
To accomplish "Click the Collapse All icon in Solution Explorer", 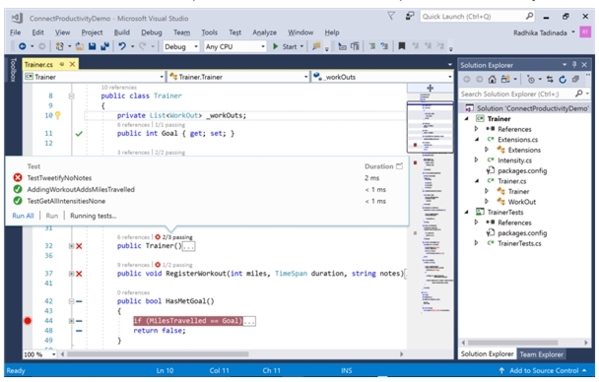I will (575, 79).
